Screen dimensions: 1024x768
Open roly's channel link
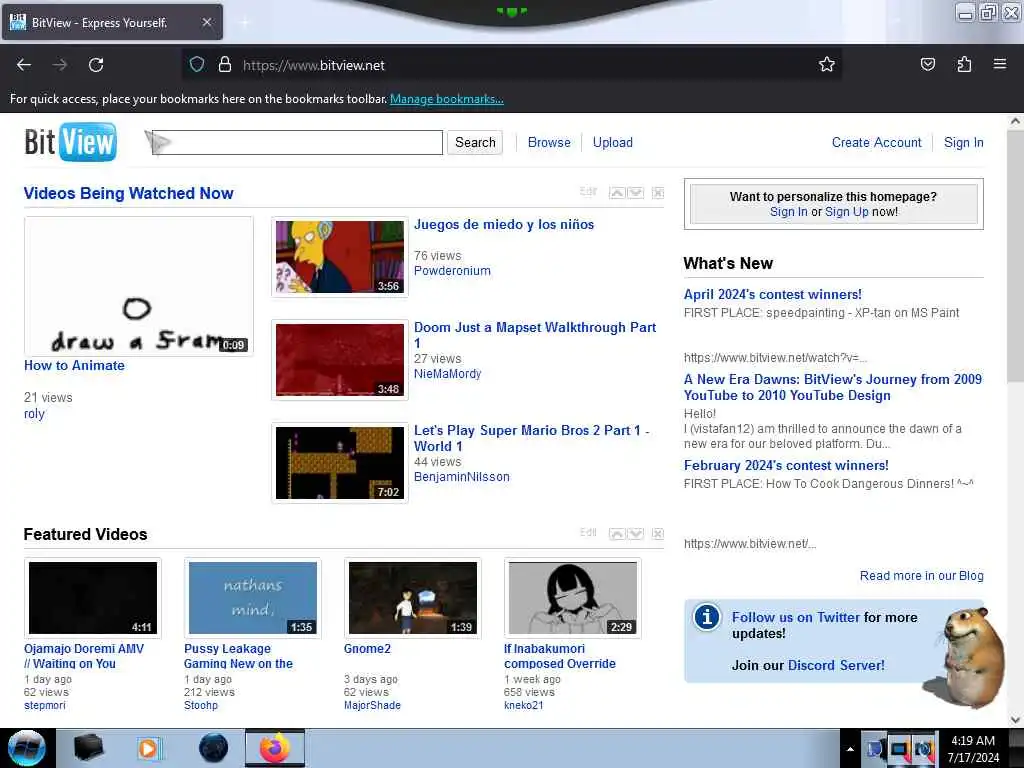(35, 413)
